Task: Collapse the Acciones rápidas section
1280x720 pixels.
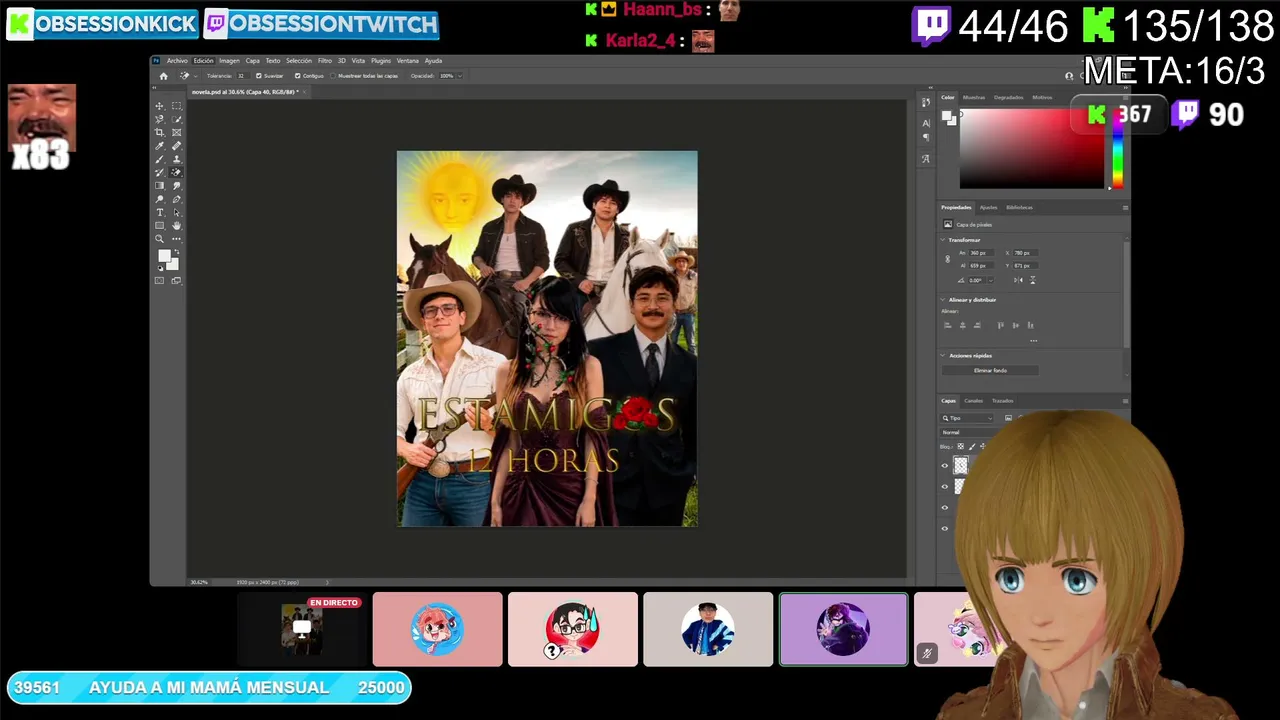Action: coord(943,355)
